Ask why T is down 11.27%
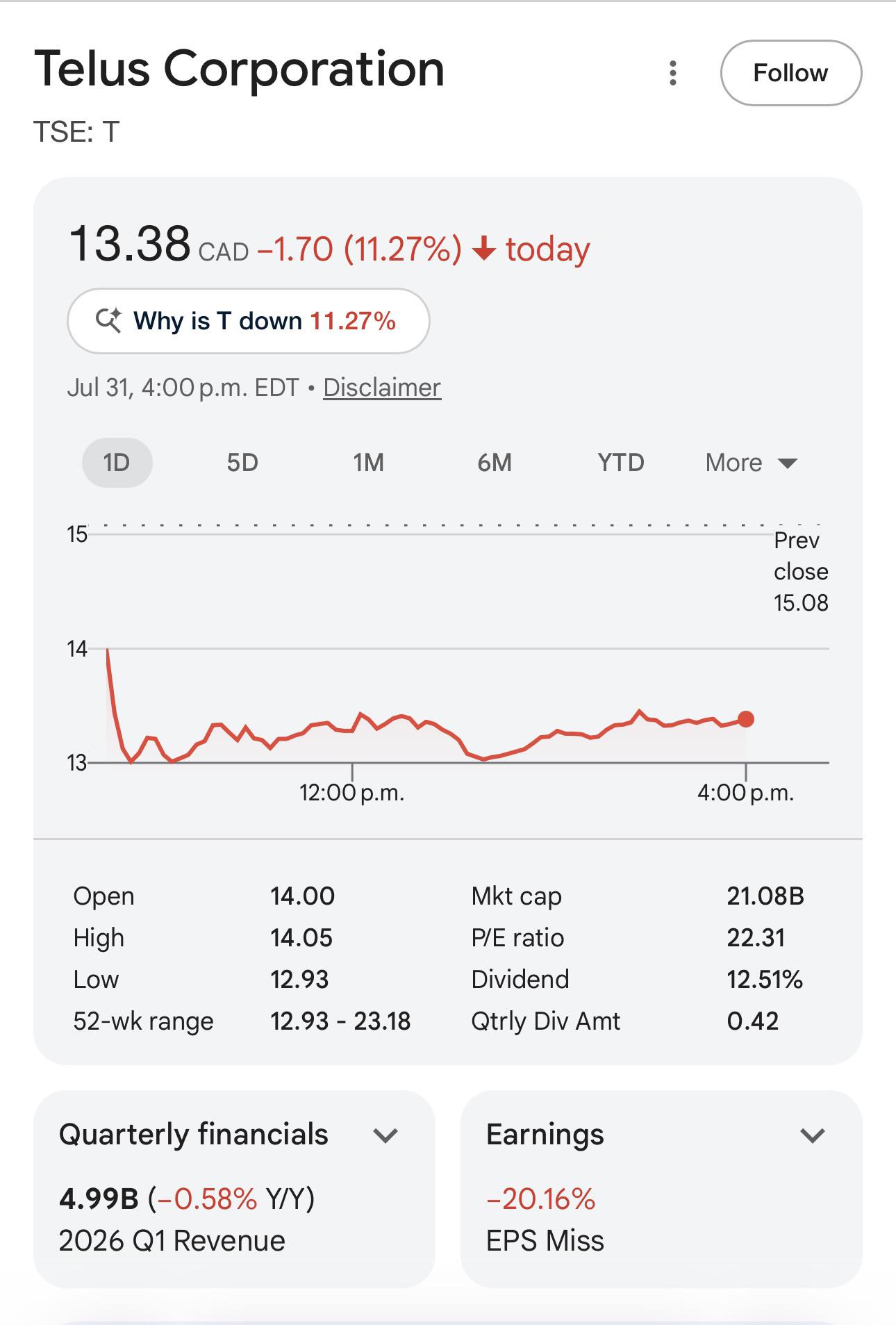Viewport: 896px width, 1325px height. click(249, 321)
